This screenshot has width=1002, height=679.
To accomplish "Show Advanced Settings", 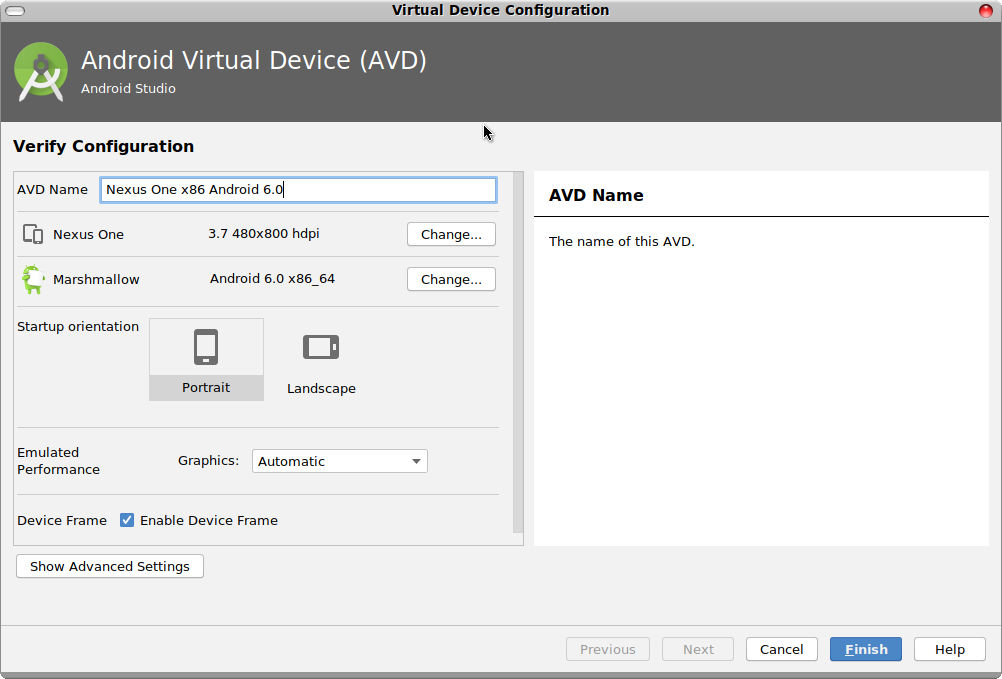I will pos(110,566).
